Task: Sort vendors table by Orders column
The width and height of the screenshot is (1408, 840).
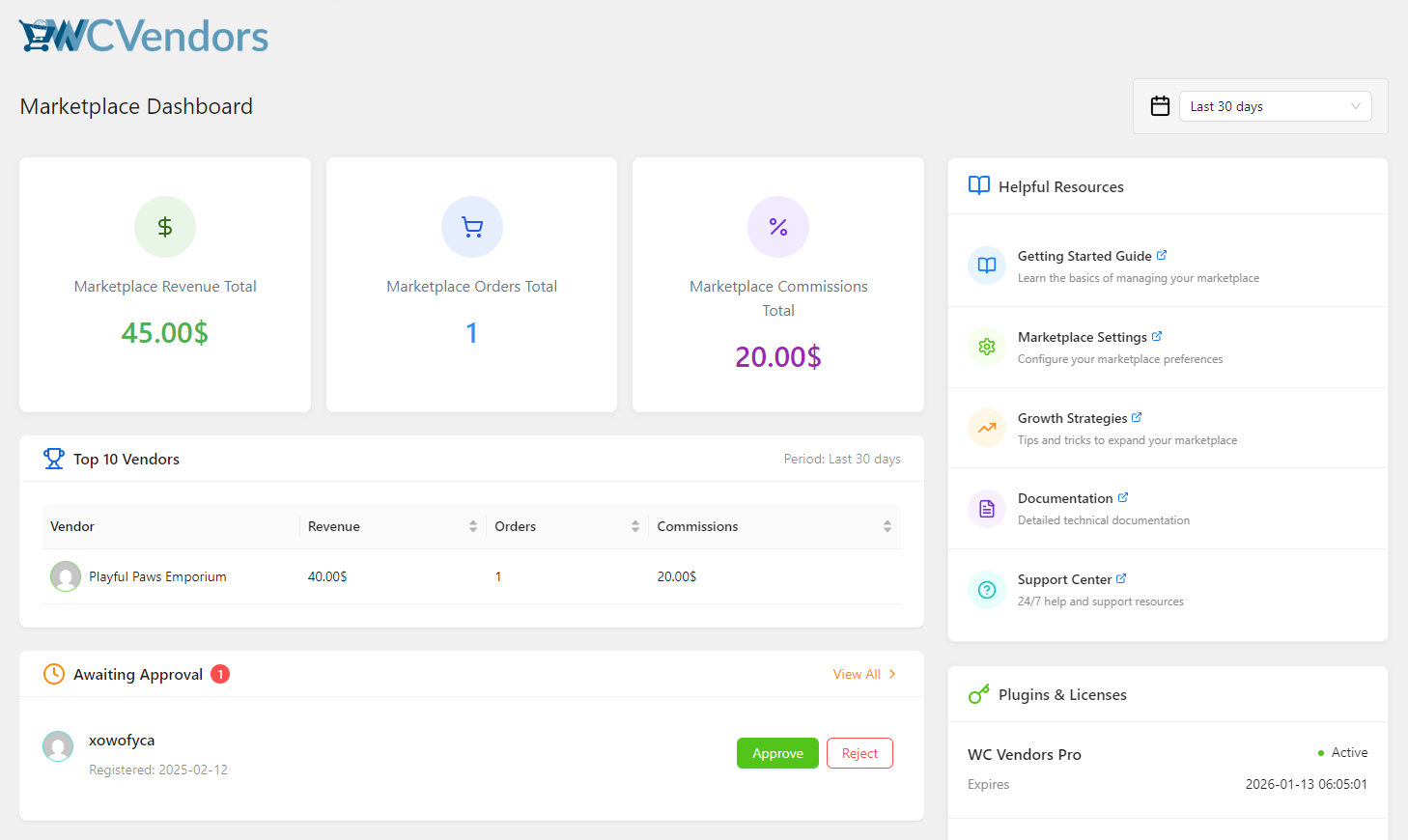Action: click(x=634, y=526)
